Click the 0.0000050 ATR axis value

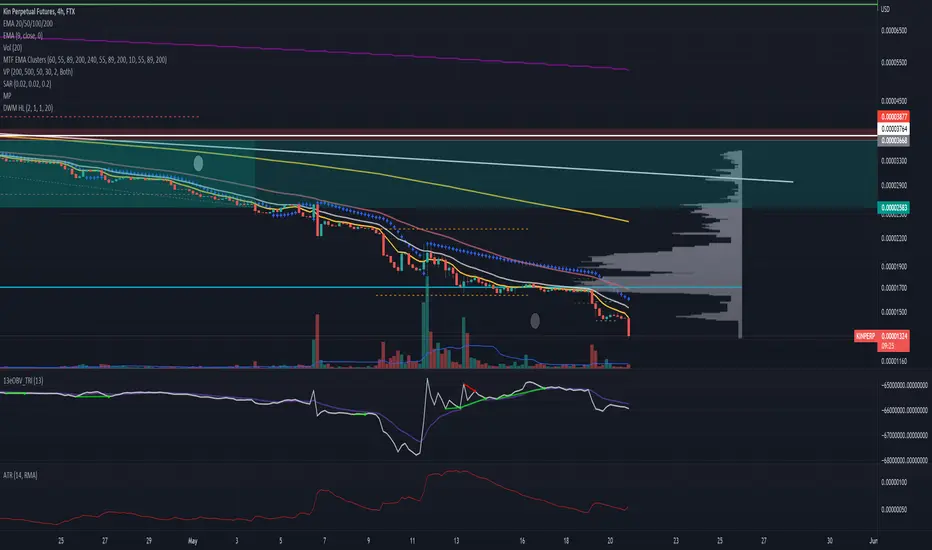pyautogui.click(x=894, y=510)
